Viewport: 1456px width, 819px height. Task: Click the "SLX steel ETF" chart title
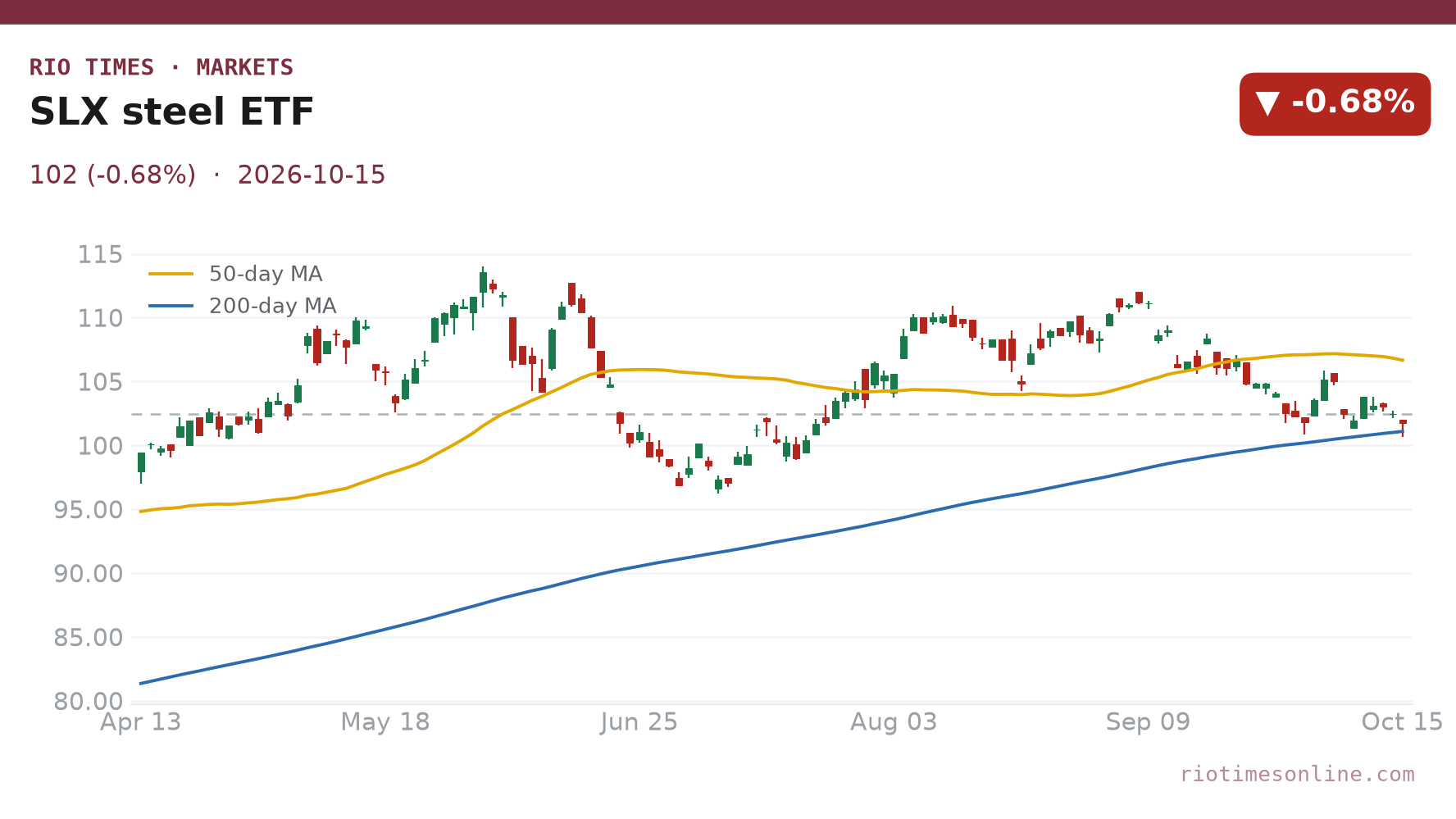coord(172,111)
